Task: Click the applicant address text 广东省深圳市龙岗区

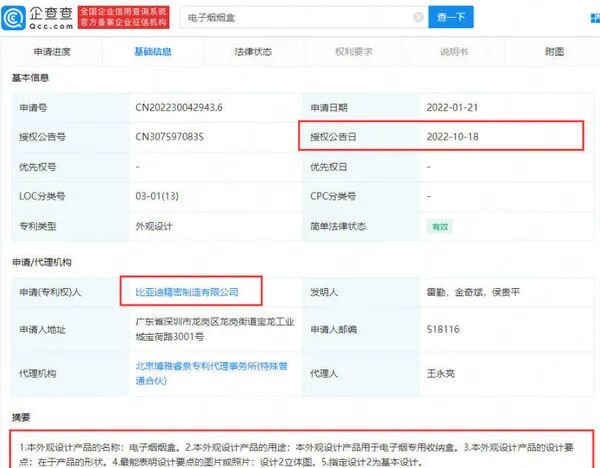Action: pyautogui.click(x=215, y=329)
